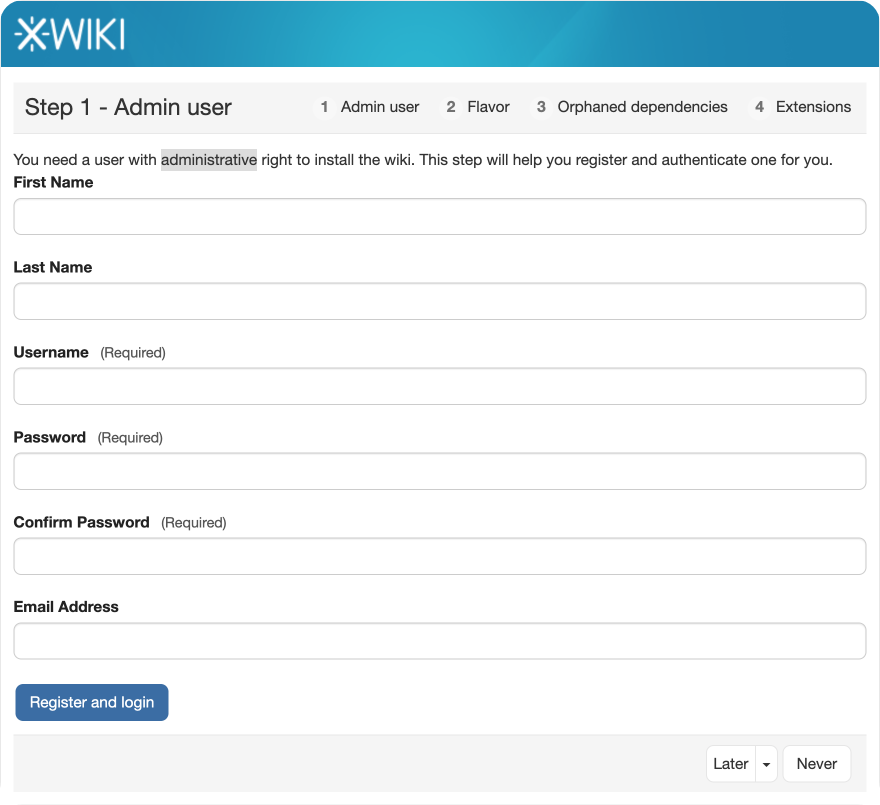Click into the Last Name field

click(x=439, y=301)
